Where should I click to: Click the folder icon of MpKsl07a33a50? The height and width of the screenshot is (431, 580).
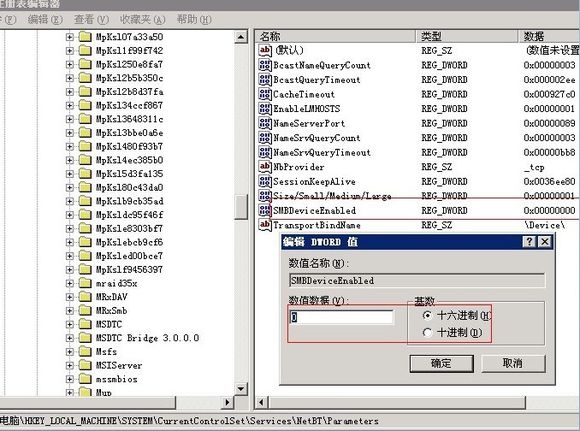click(x=85, y=37)
